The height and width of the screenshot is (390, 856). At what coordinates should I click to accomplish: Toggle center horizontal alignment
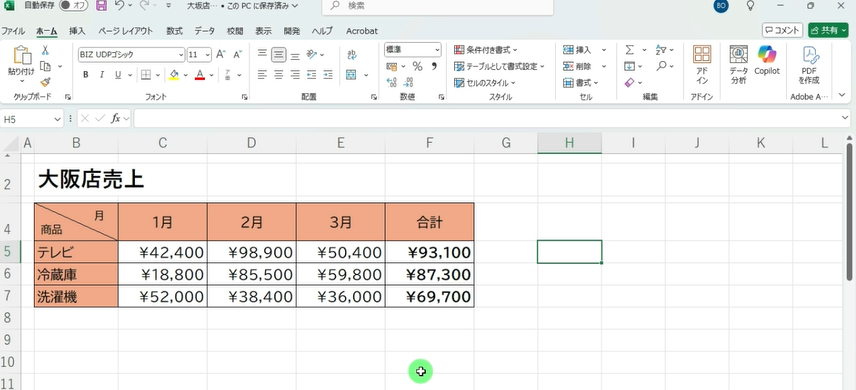click(278, 75)
